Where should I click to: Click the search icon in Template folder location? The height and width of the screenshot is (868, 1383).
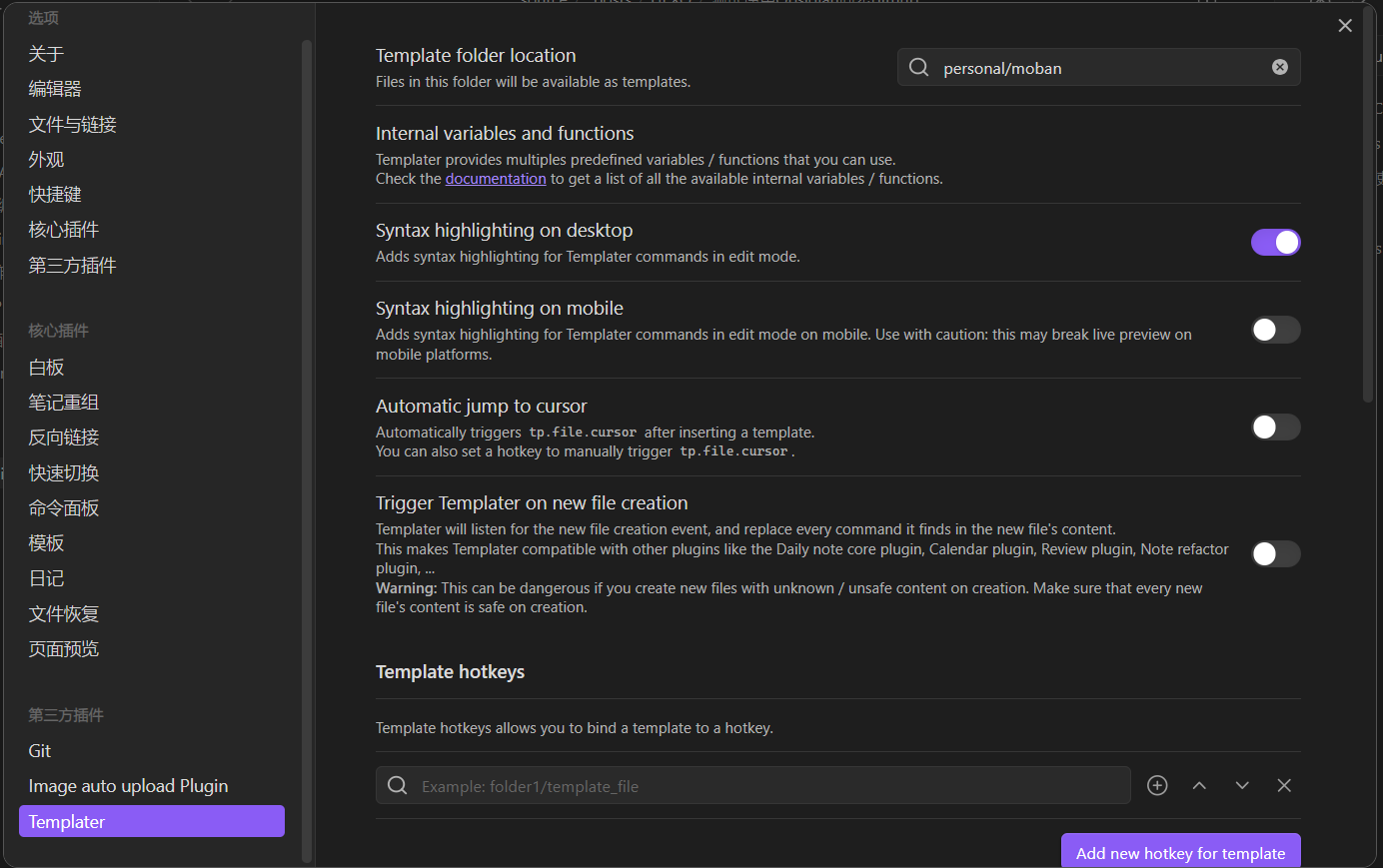click(919, 67)
